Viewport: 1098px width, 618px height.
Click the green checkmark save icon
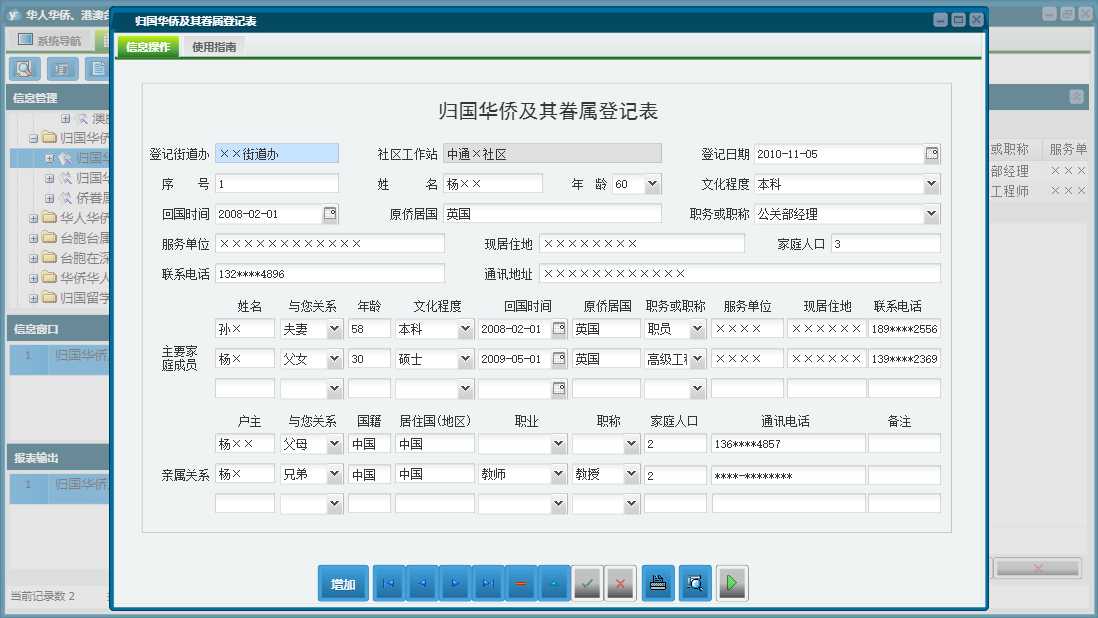(587, 584)
